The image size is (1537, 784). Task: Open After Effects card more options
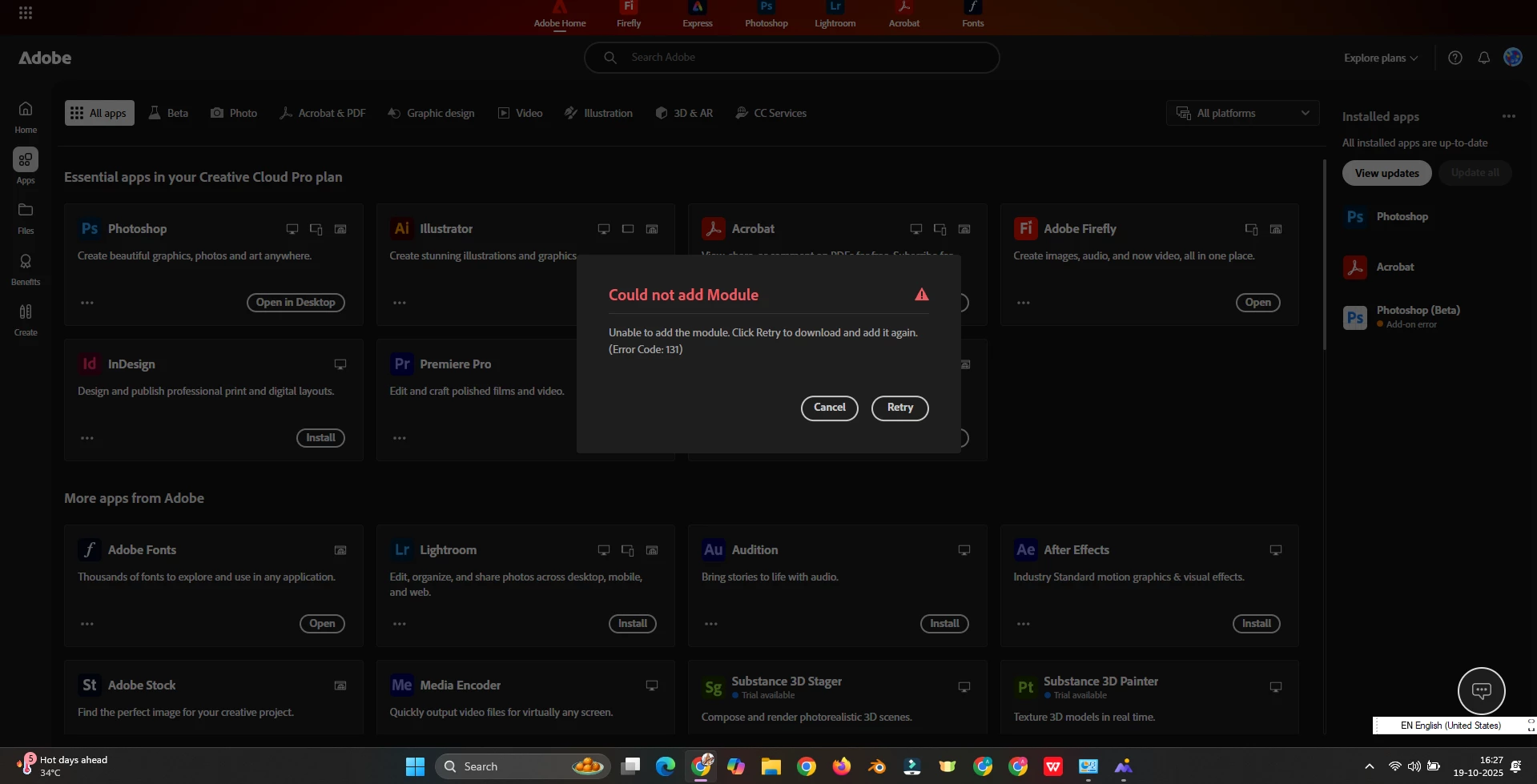coord(1024,624)
